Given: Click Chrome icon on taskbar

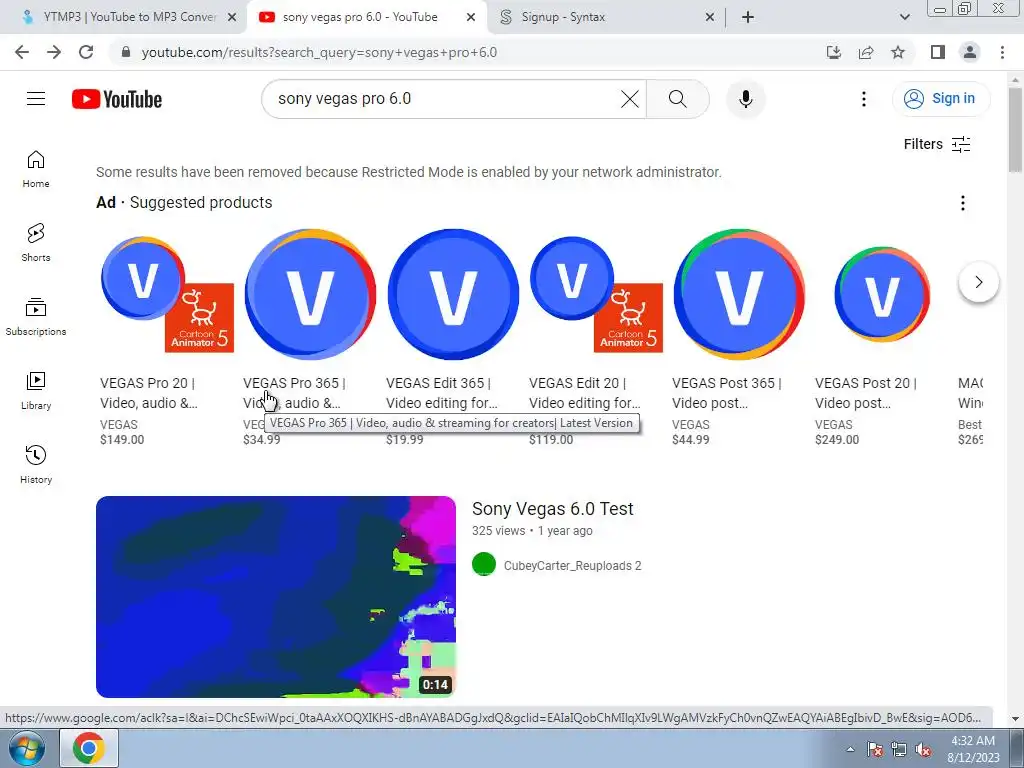Looking at the screenshot, I should click(89, 748).
